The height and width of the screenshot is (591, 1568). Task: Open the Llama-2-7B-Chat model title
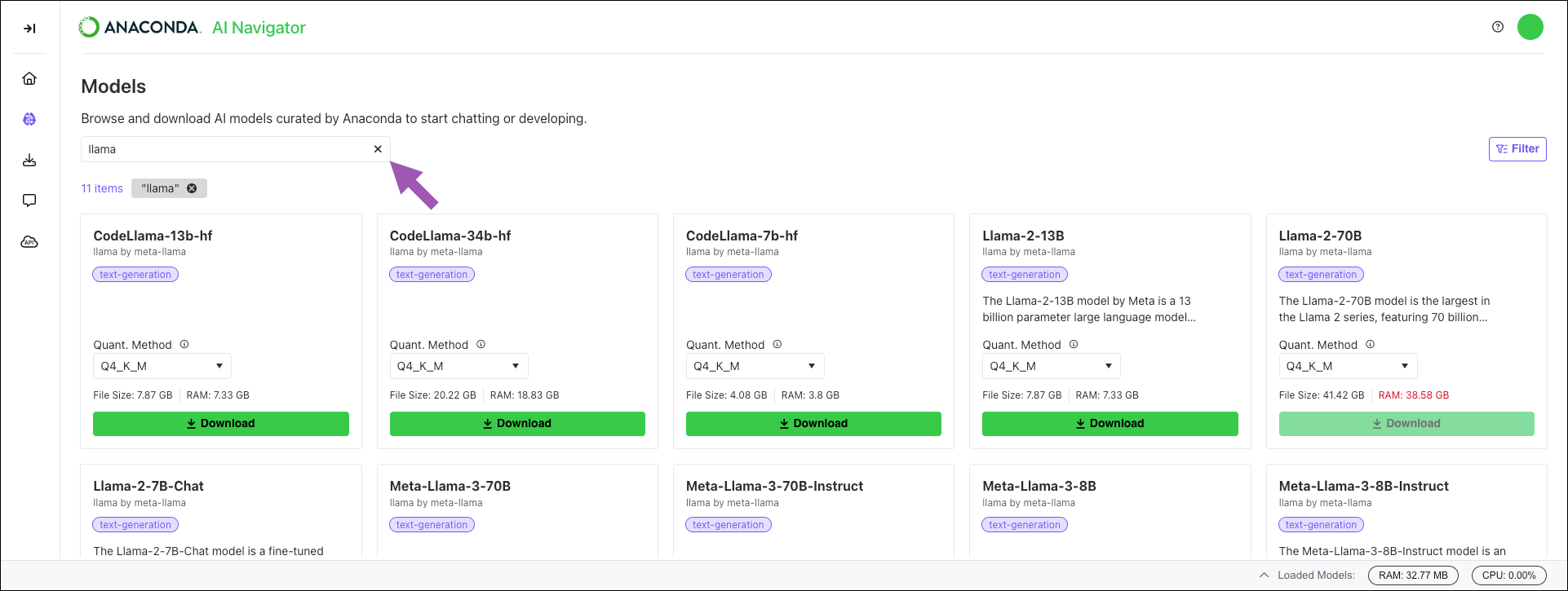148,486
